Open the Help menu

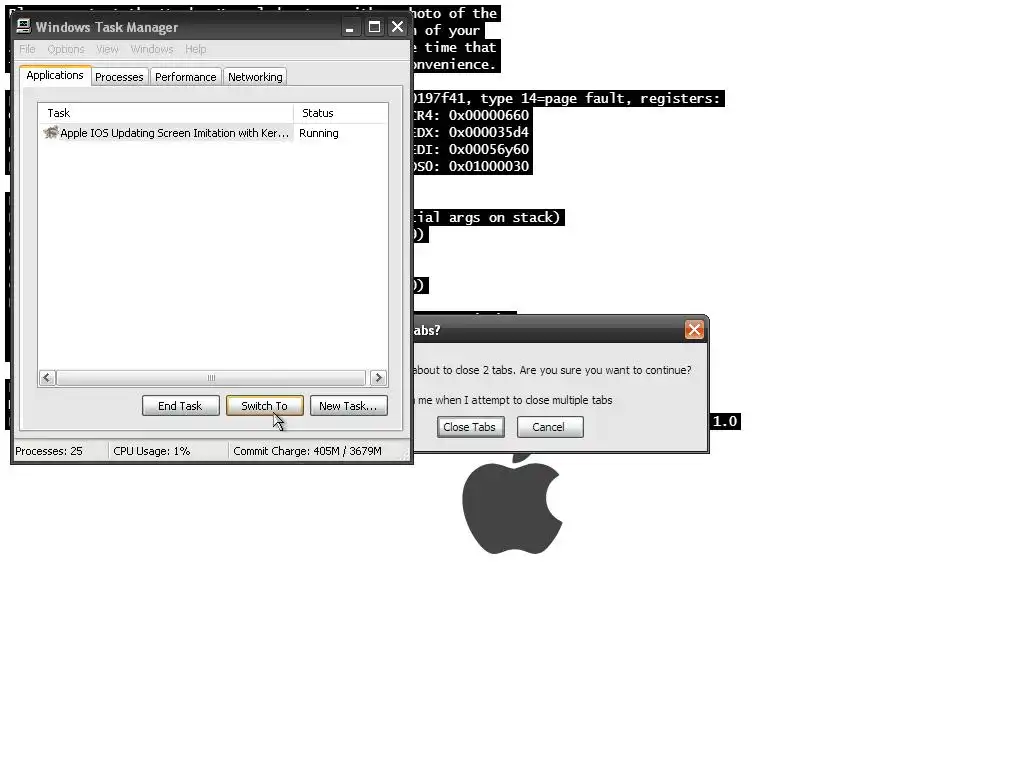195,49
